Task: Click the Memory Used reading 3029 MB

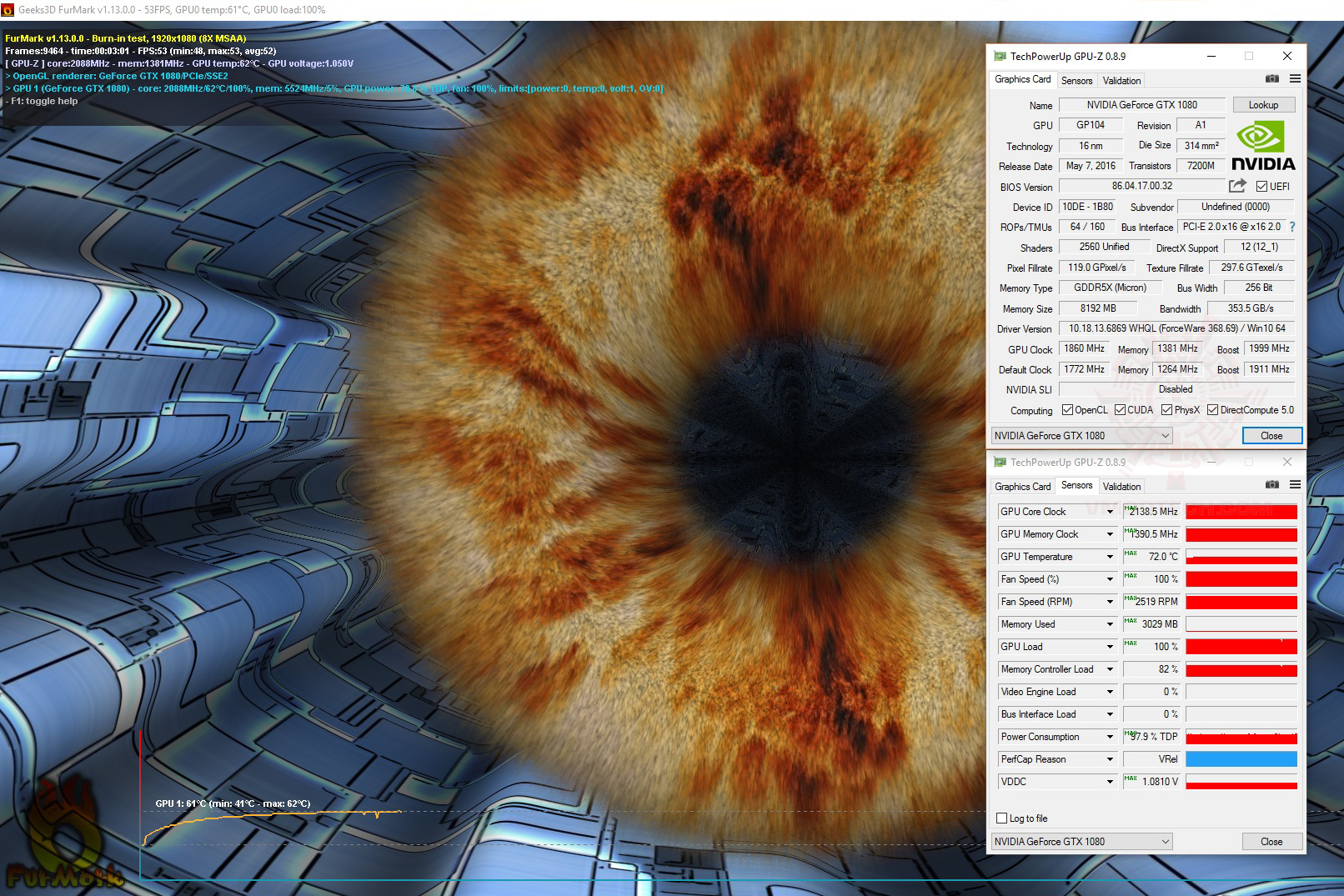Action: click(1151, 624)
